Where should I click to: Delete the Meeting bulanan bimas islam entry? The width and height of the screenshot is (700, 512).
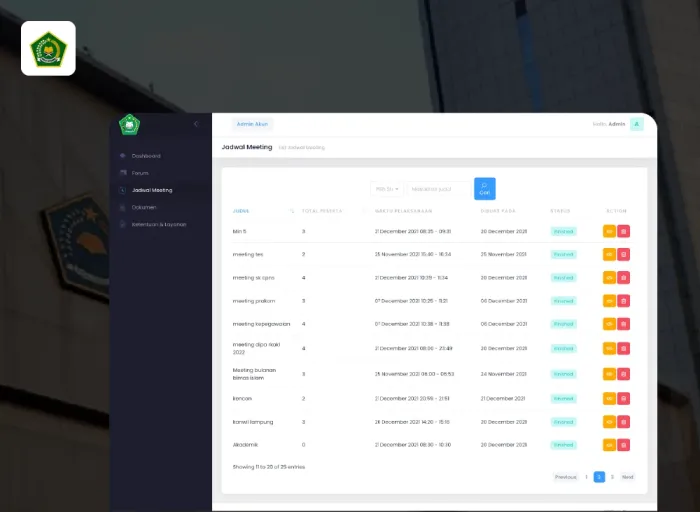pos(623,374)
